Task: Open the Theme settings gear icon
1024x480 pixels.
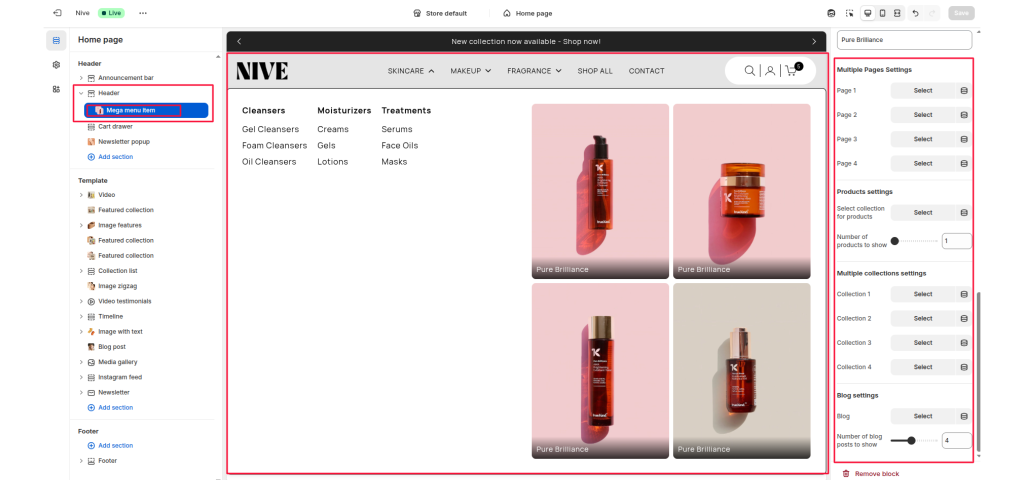Action: tap(56, 65)
